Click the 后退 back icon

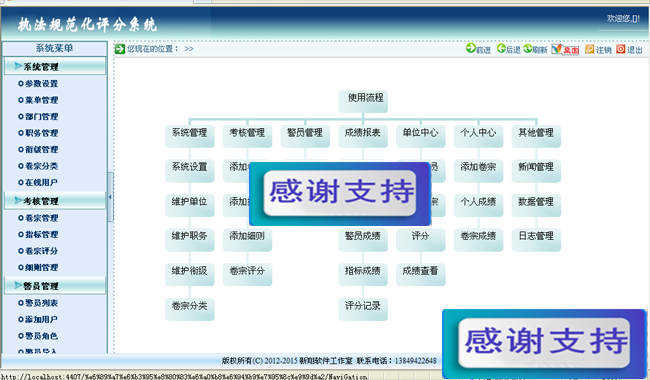tap(501, 48)
